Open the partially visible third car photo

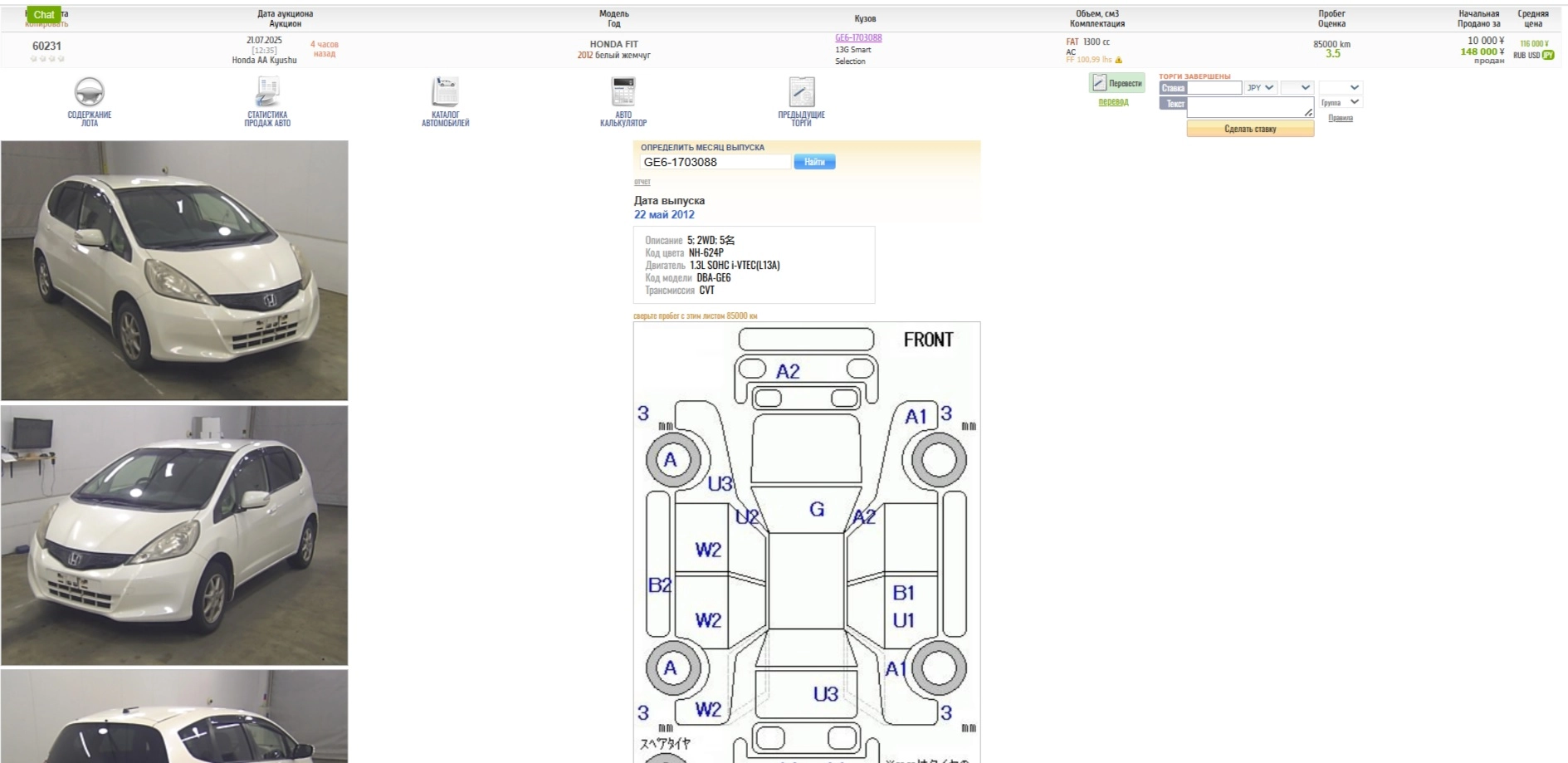pyautogui.click(x=174, y=717)
